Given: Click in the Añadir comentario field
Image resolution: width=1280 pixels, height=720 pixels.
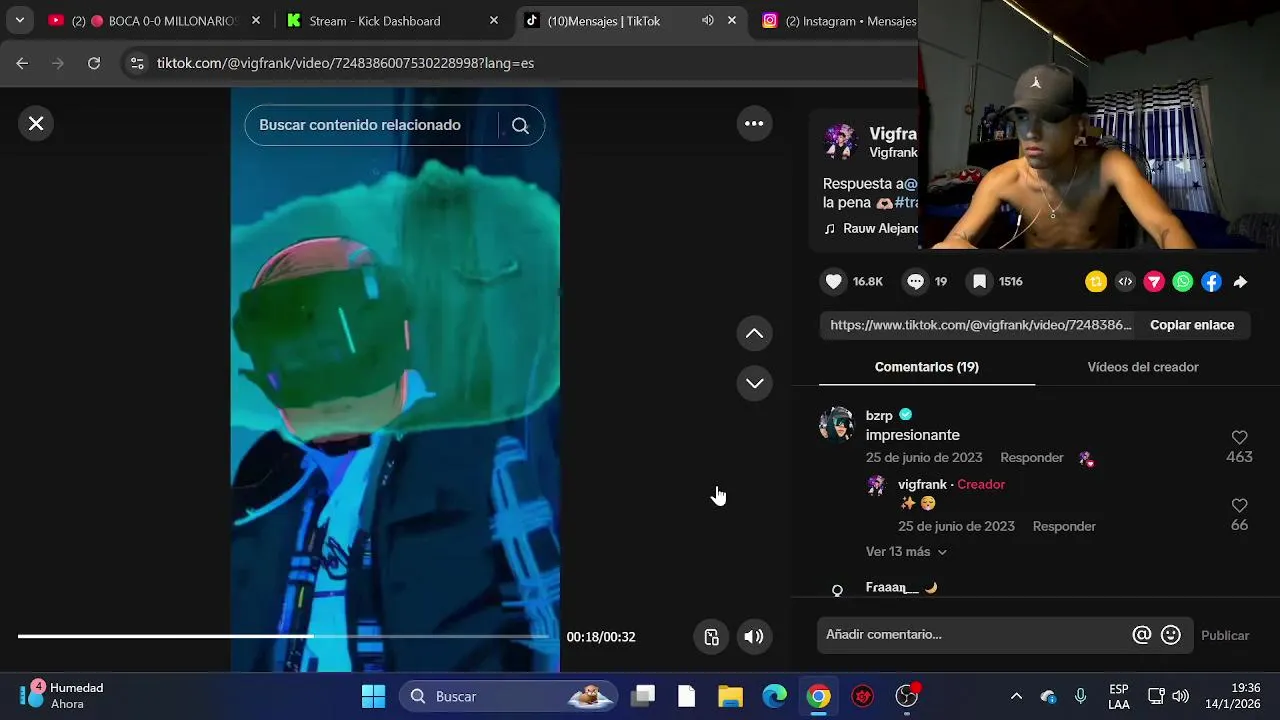Looking at the screenshot, I should (x=975, y=635).
